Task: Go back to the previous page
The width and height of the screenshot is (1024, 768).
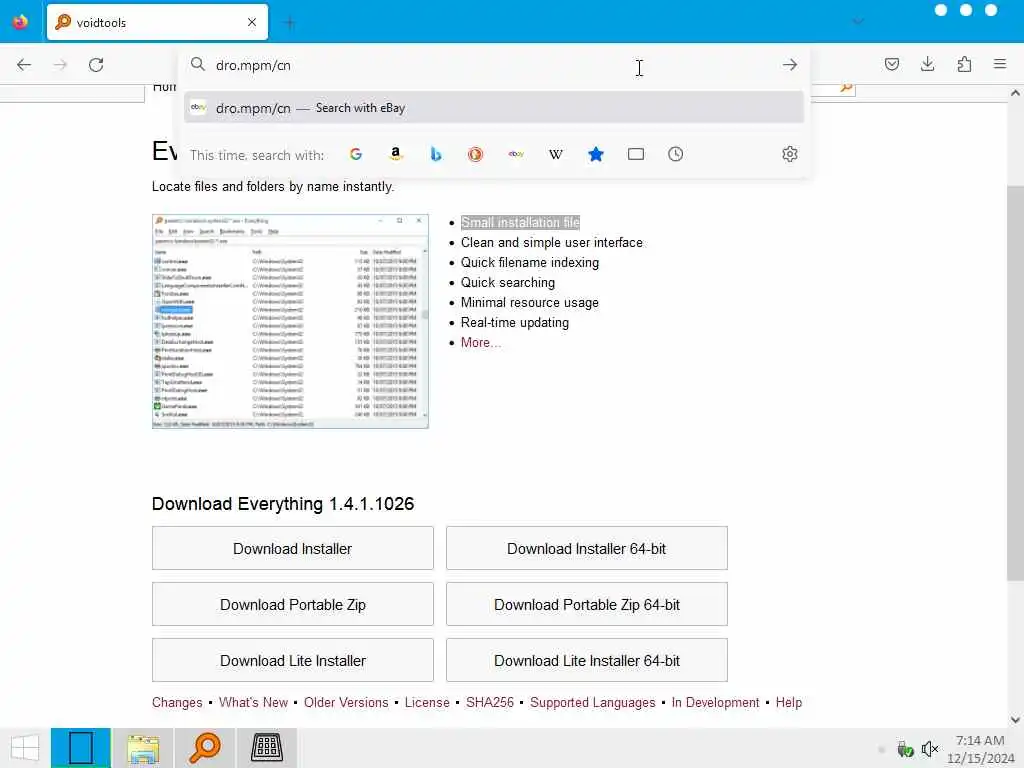Action: (x=24, y=65)
